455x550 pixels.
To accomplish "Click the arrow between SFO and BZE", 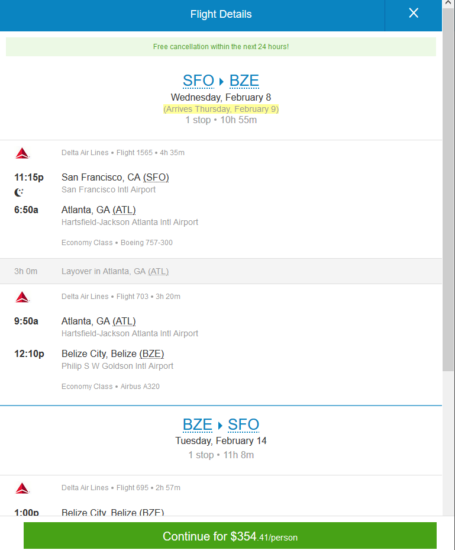I will [x=221, y=82].
